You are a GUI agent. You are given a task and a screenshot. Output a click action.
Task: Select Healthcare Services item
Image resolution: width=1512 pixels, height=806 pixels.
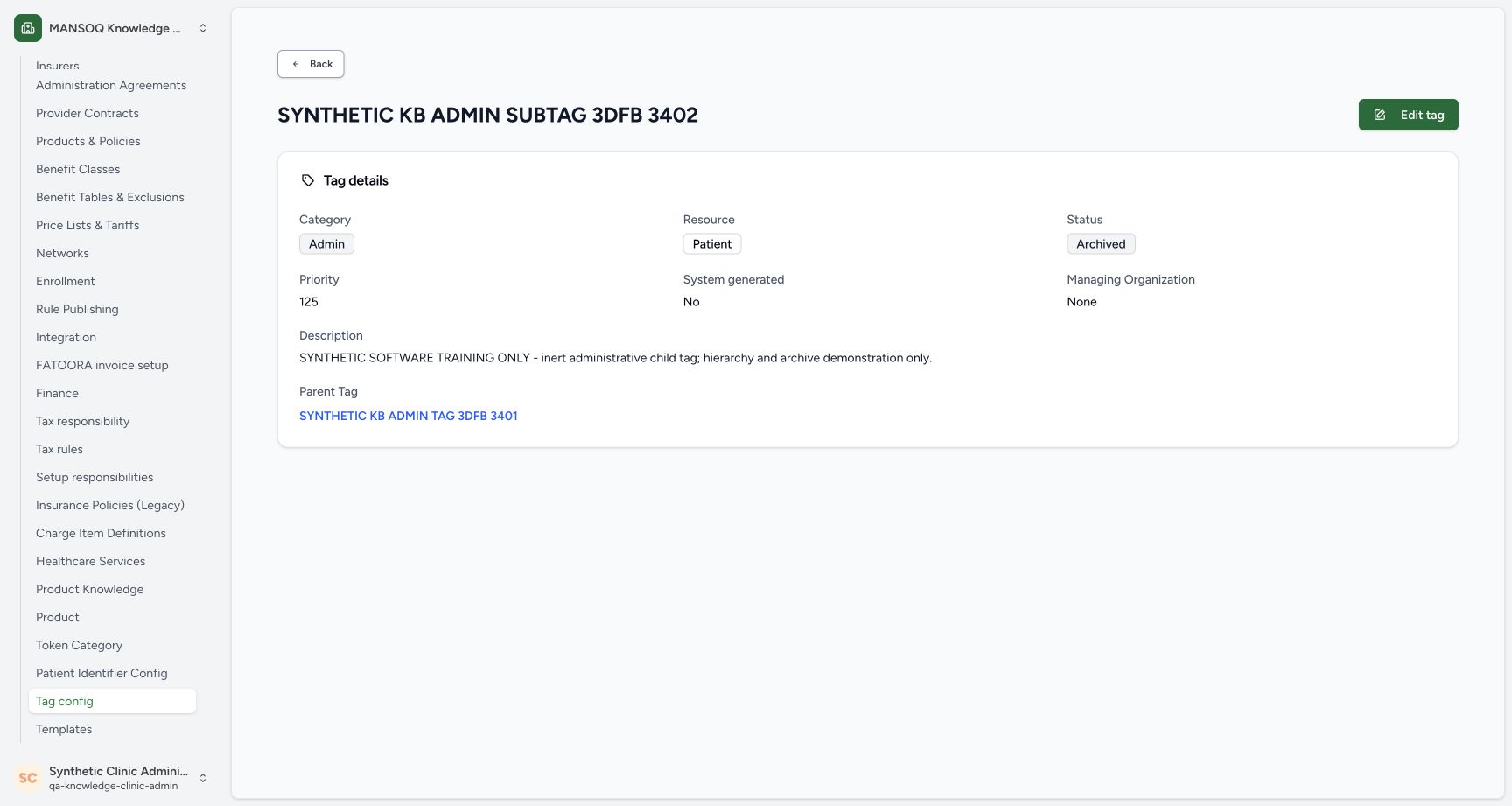[x=91, y=561]
